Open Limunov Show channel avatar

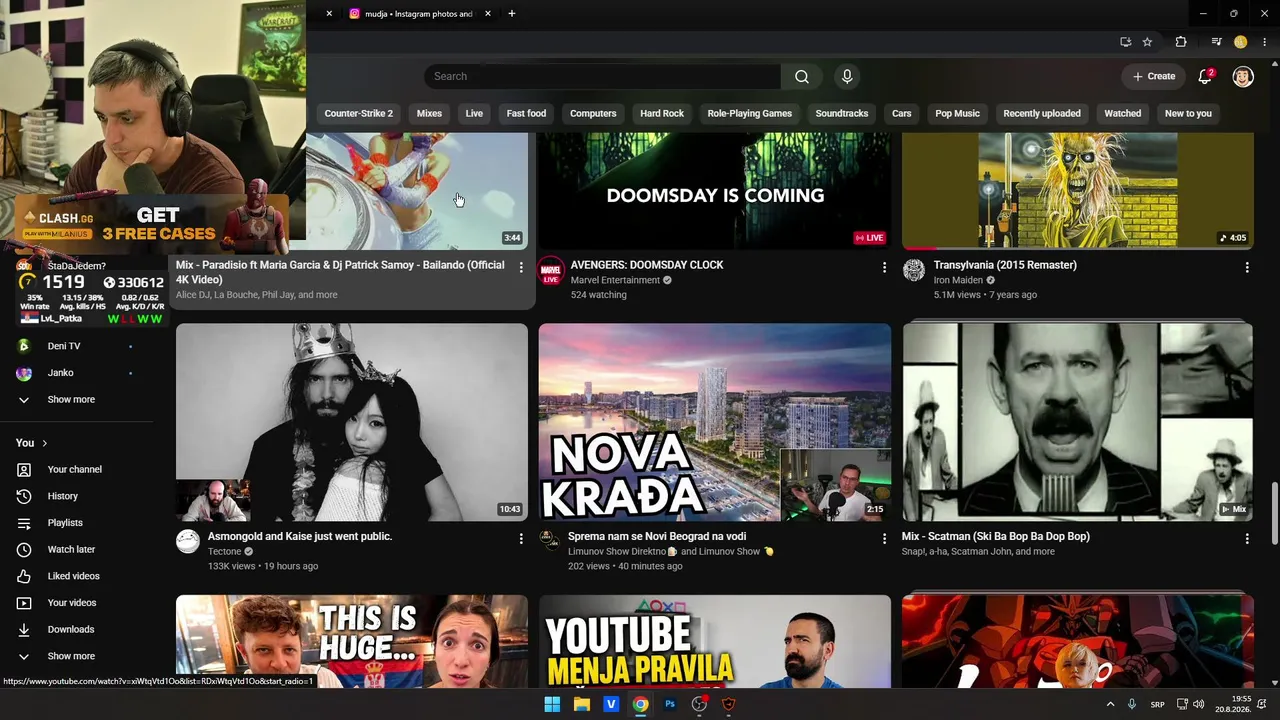[549, 540]
